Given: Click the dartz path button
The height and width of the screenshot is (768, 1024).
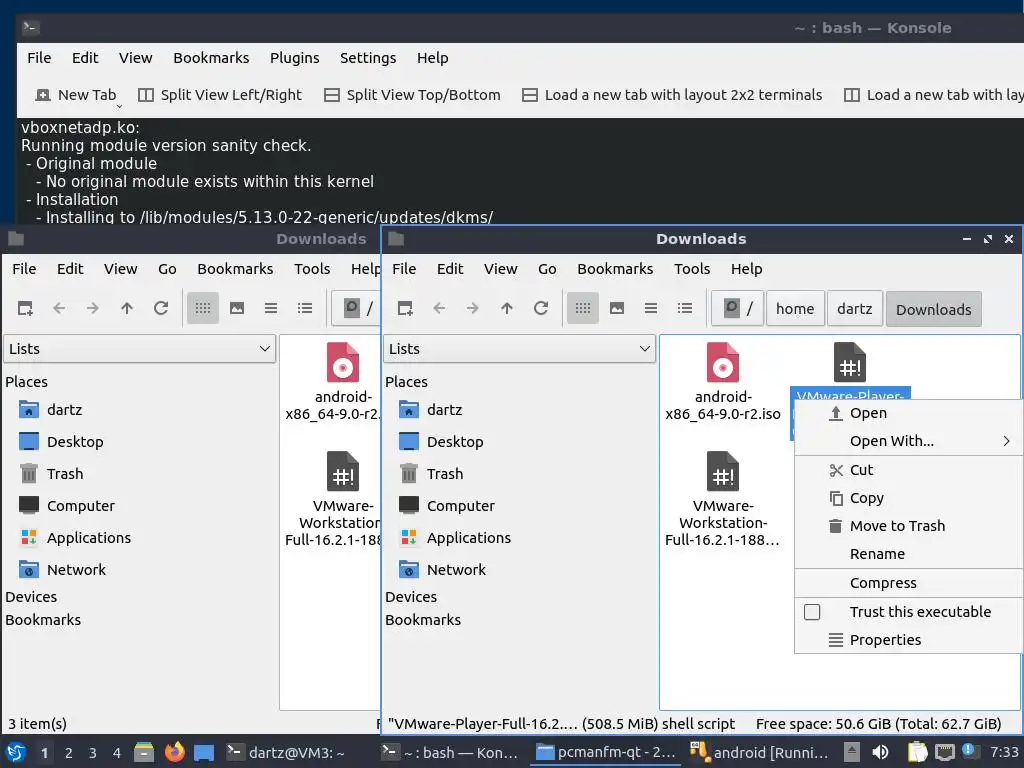Looking at the screenshot, I should point(854,309).
